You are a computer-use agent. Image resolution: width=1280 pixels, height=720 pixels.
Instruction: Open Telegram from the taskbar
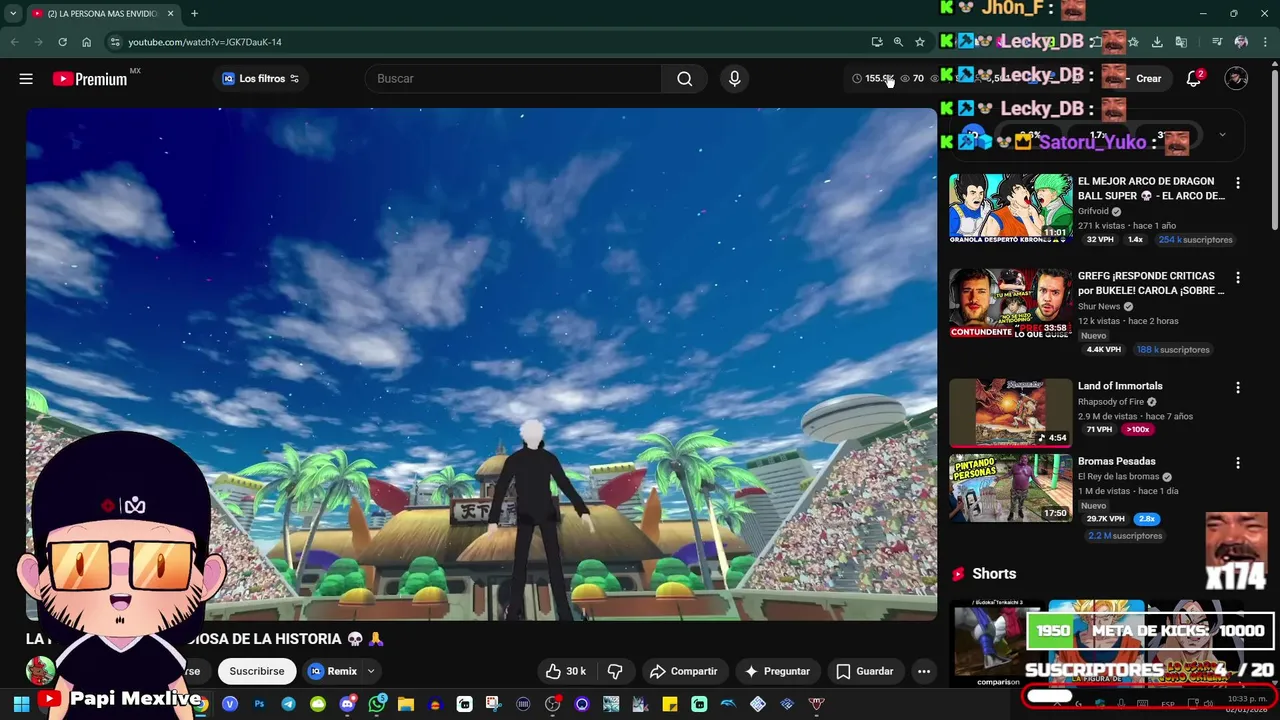coord(288,704)
